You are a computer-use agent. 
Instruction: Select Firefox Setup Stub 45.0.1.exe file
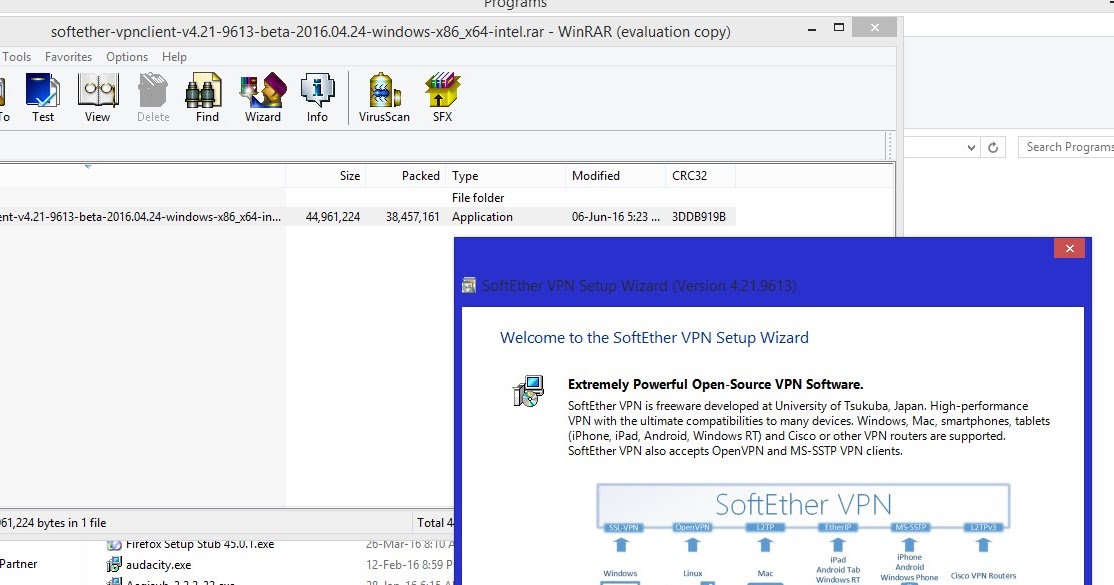(200, 544)
